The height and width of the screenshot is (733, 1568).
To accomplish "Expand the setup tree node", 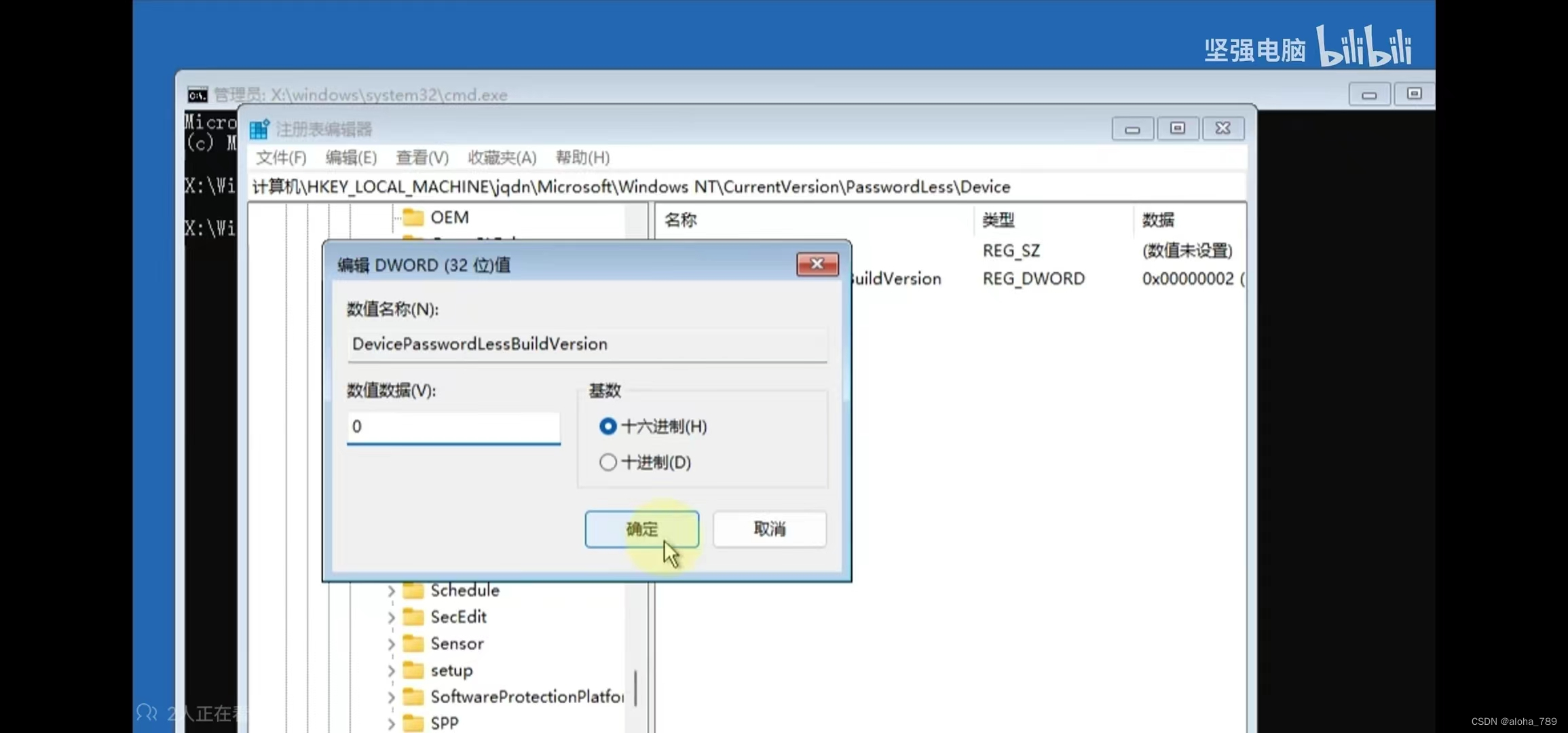I will point(392,671).
